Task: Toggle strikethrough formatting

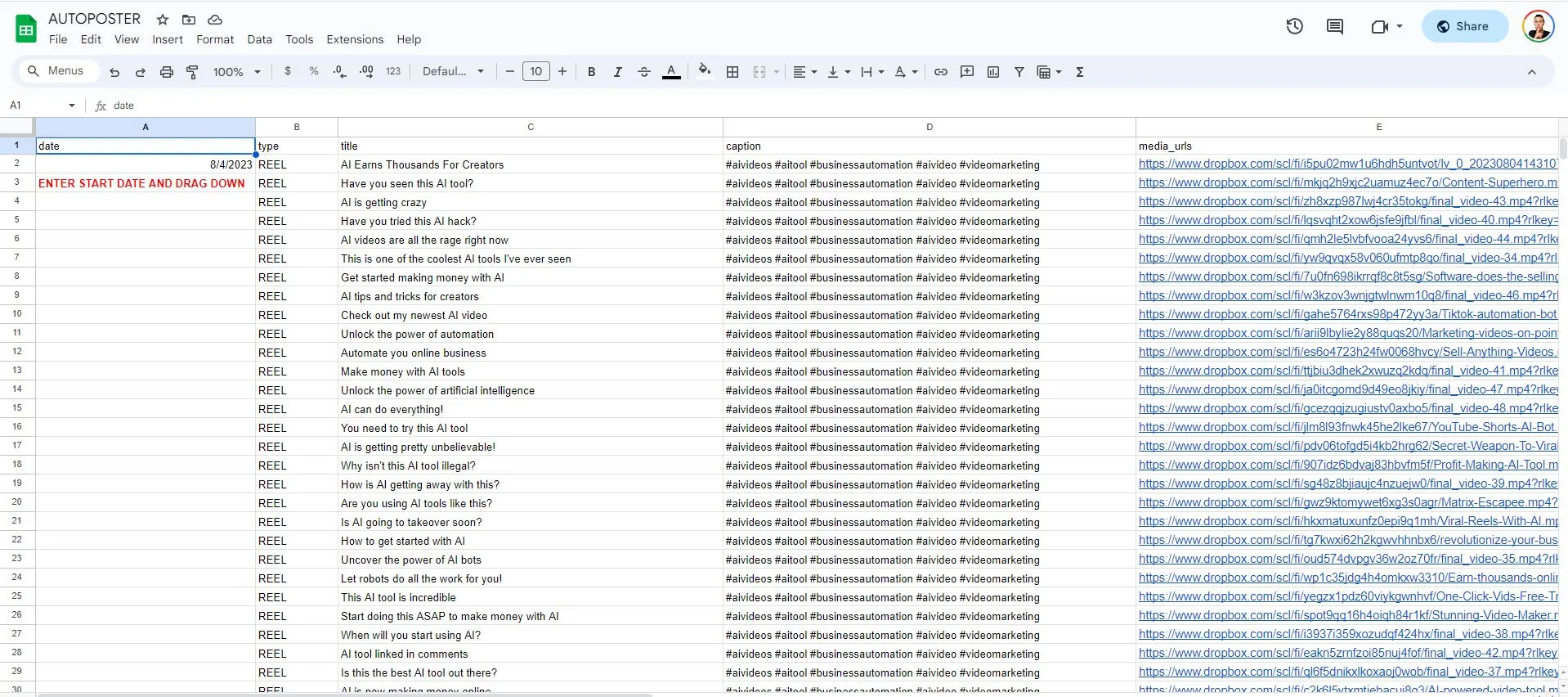Action: 644,72
